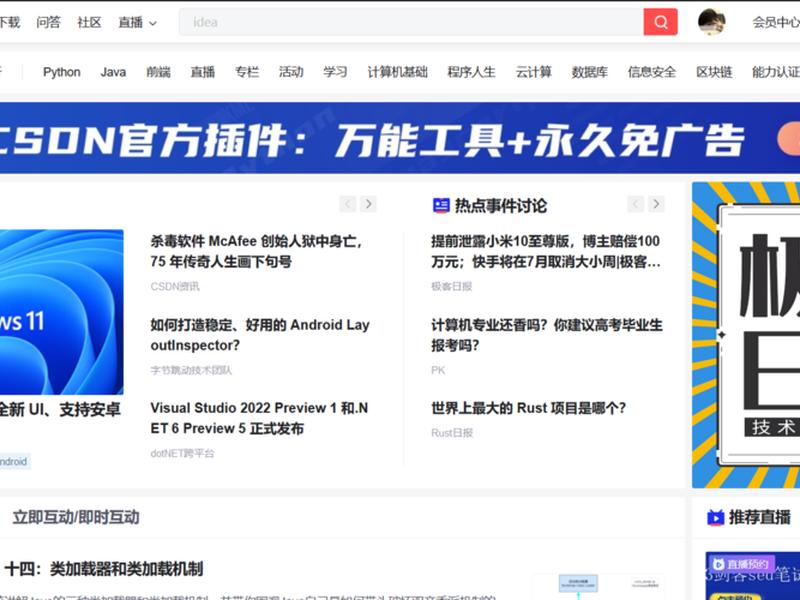800x600 pixels.
Task: Open the 计算机专业还香吗 discussion
Action: [x=546, y=335]
